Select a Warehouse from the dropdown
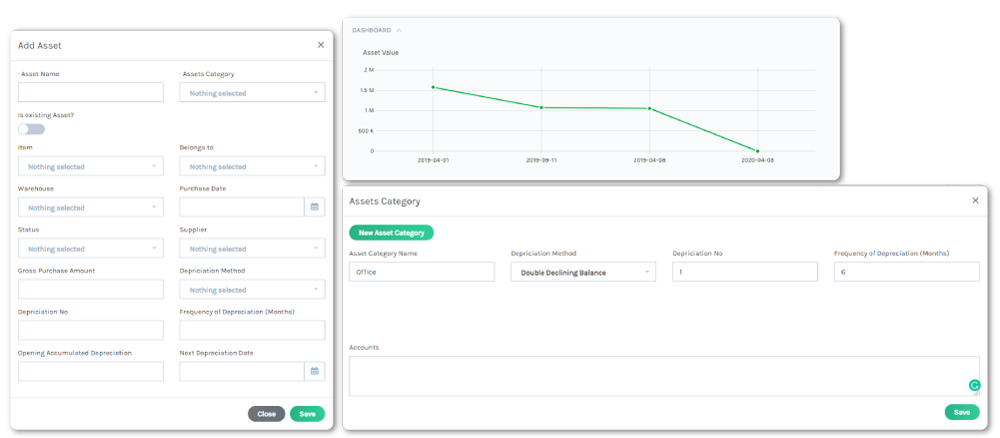 pos(90,208)
